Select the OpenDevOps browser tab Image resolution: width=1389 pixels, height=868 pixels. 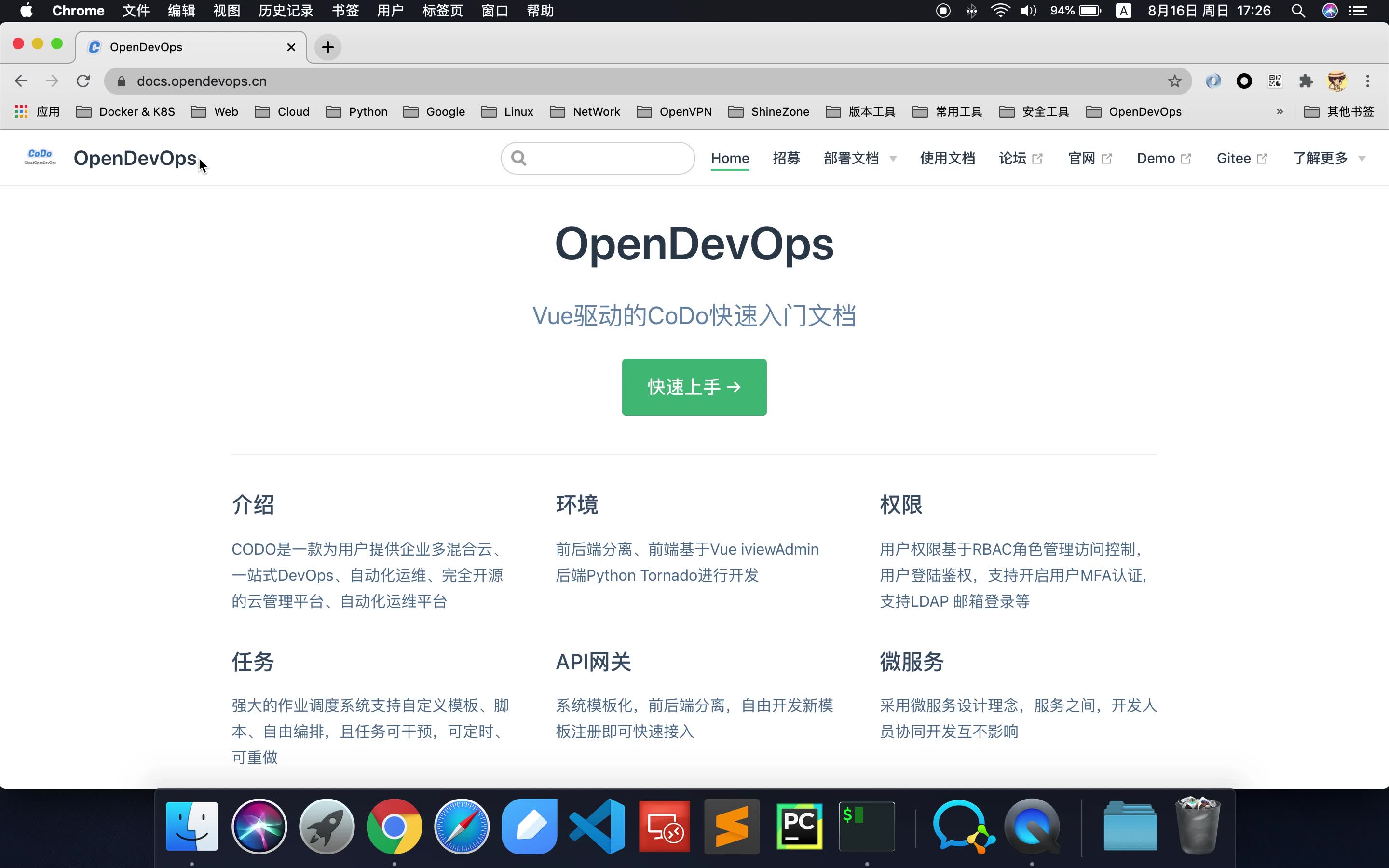point(191,47)
